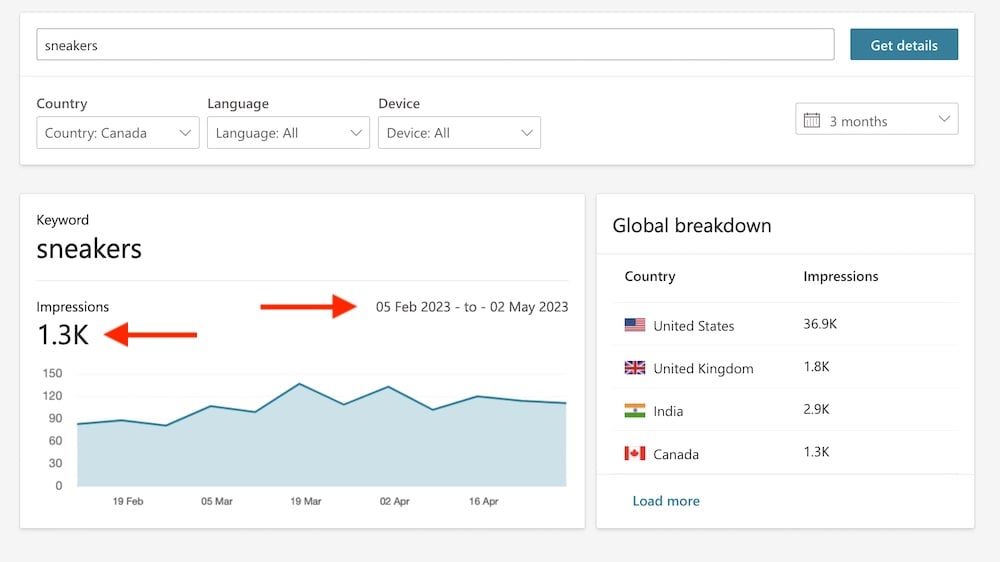
Task: Focus the sneakers keyword search field
Action: pos(435,45)
